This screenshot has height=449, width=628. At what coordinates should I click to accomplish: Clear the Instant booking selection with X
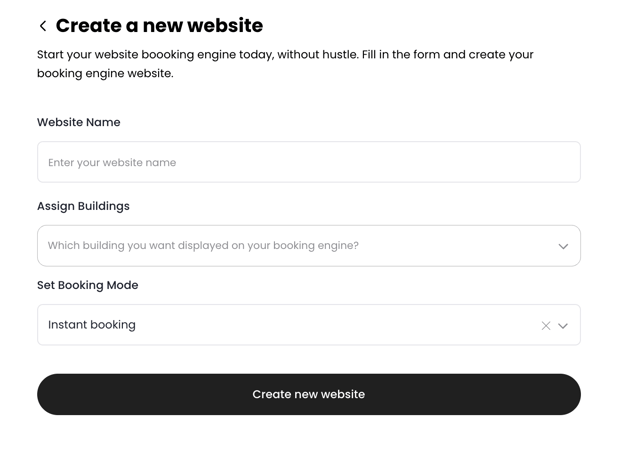point(546,325)
